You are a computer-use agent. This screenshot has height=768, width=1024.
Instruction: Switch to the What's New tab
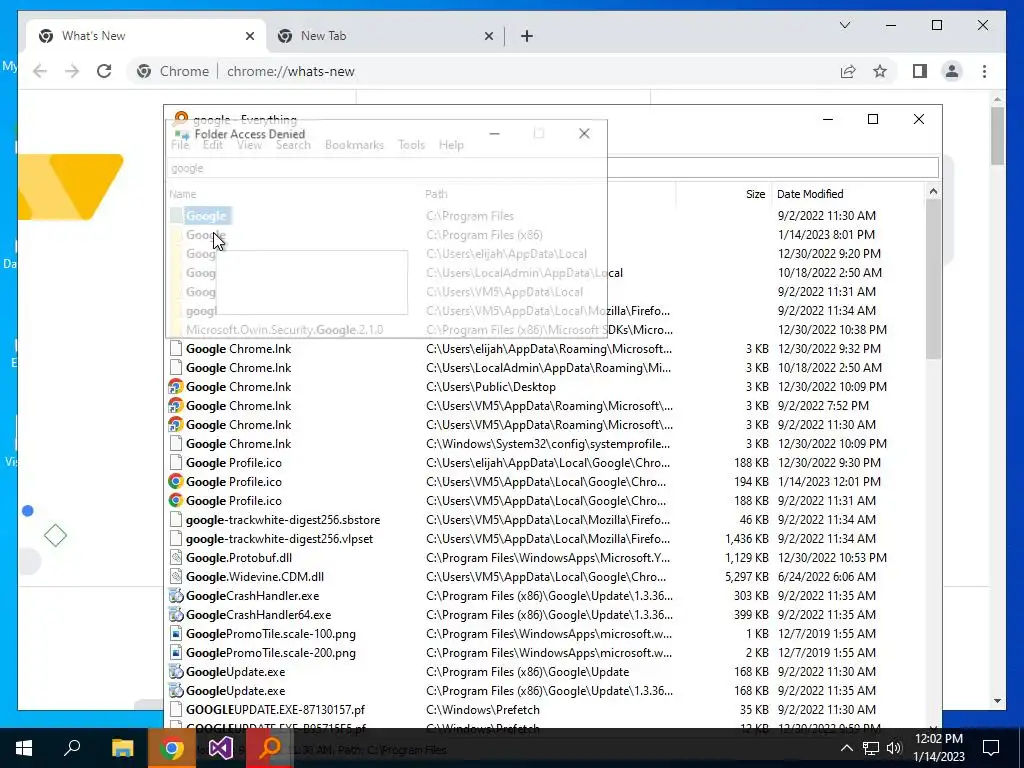tap(146, 36)
